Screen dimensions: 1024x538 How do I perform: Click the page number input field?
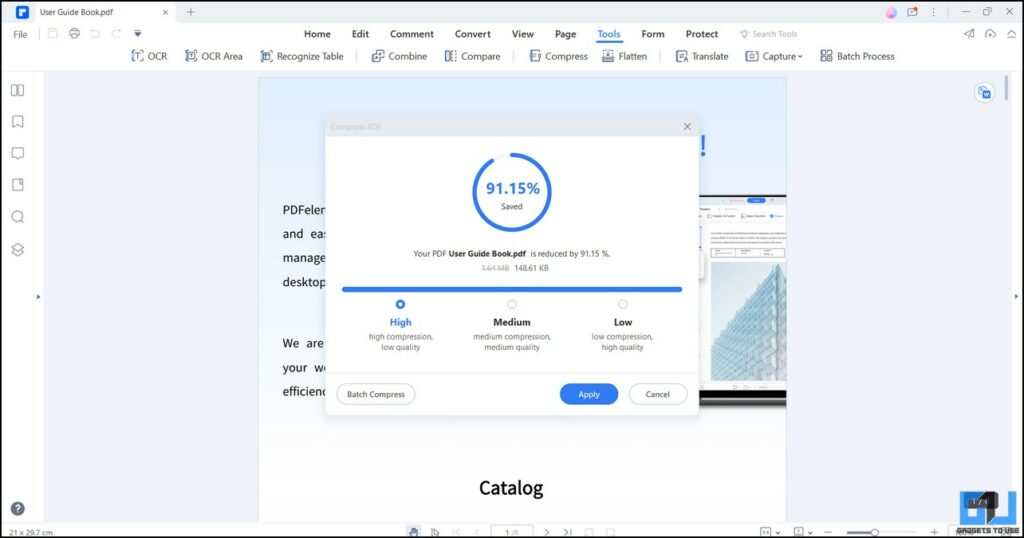point(511,532)
